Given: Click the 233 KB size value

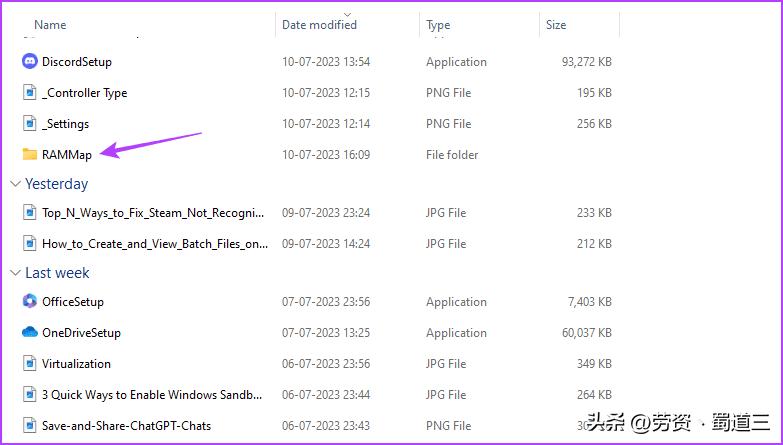Looking at the screenshot, I should (x=594, y=213).
